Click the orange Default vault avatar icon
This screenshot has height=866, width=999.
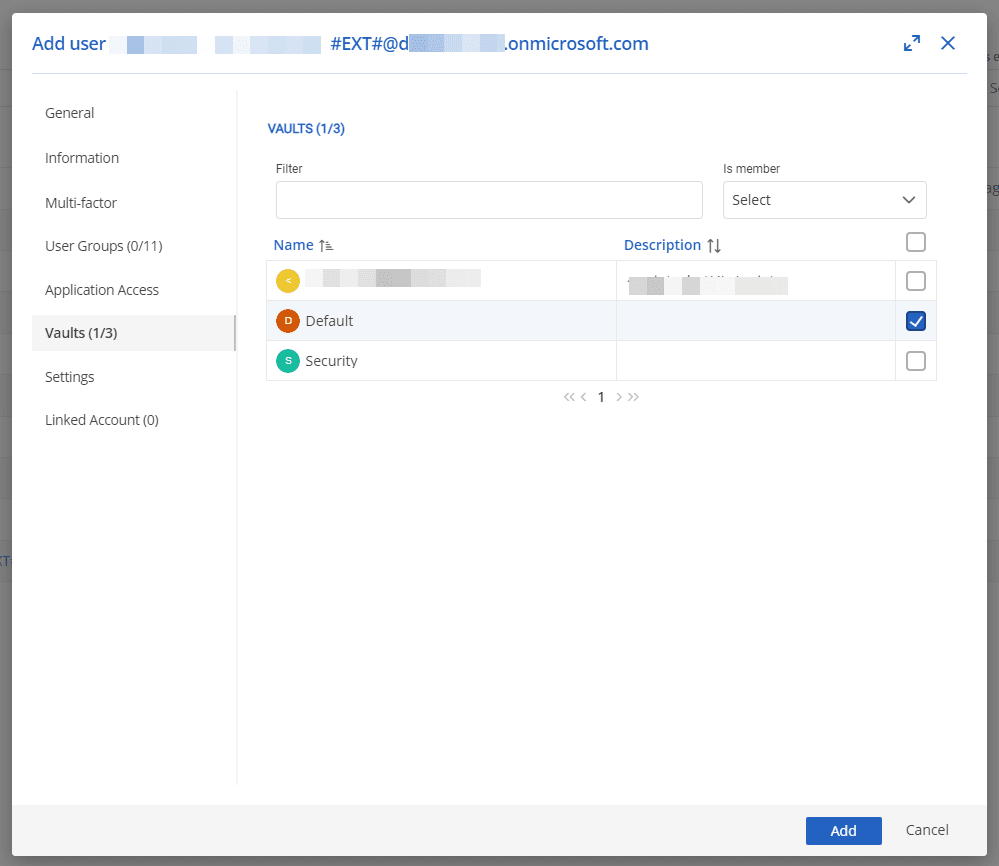288,321
